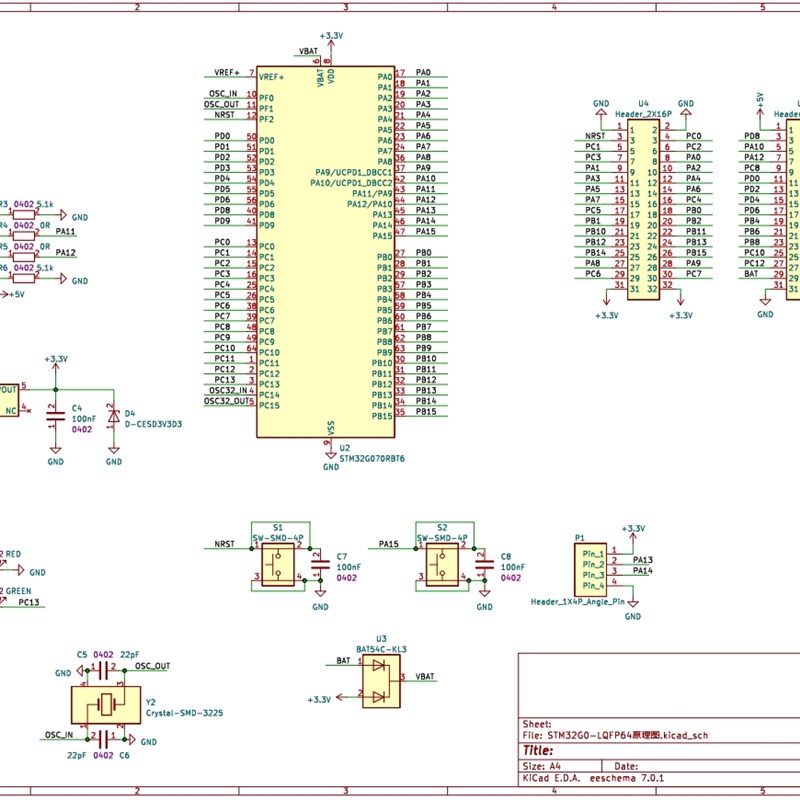Select the D4 ESD diode symbol

(114, 416)
